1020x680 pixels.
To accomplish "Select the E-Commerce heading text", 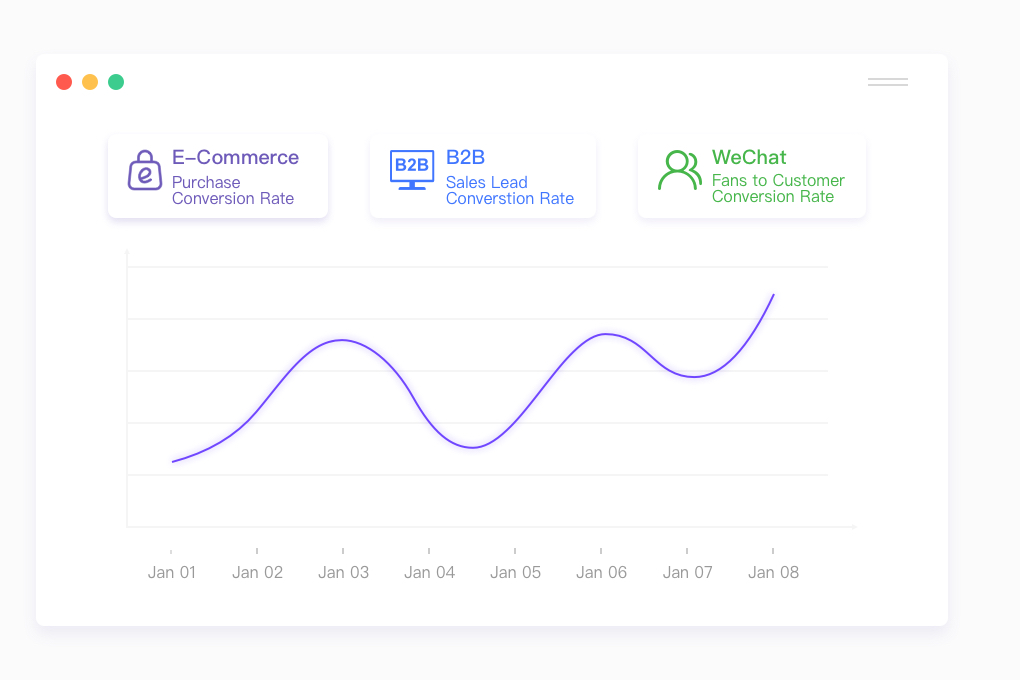I will tap(235, 157).
